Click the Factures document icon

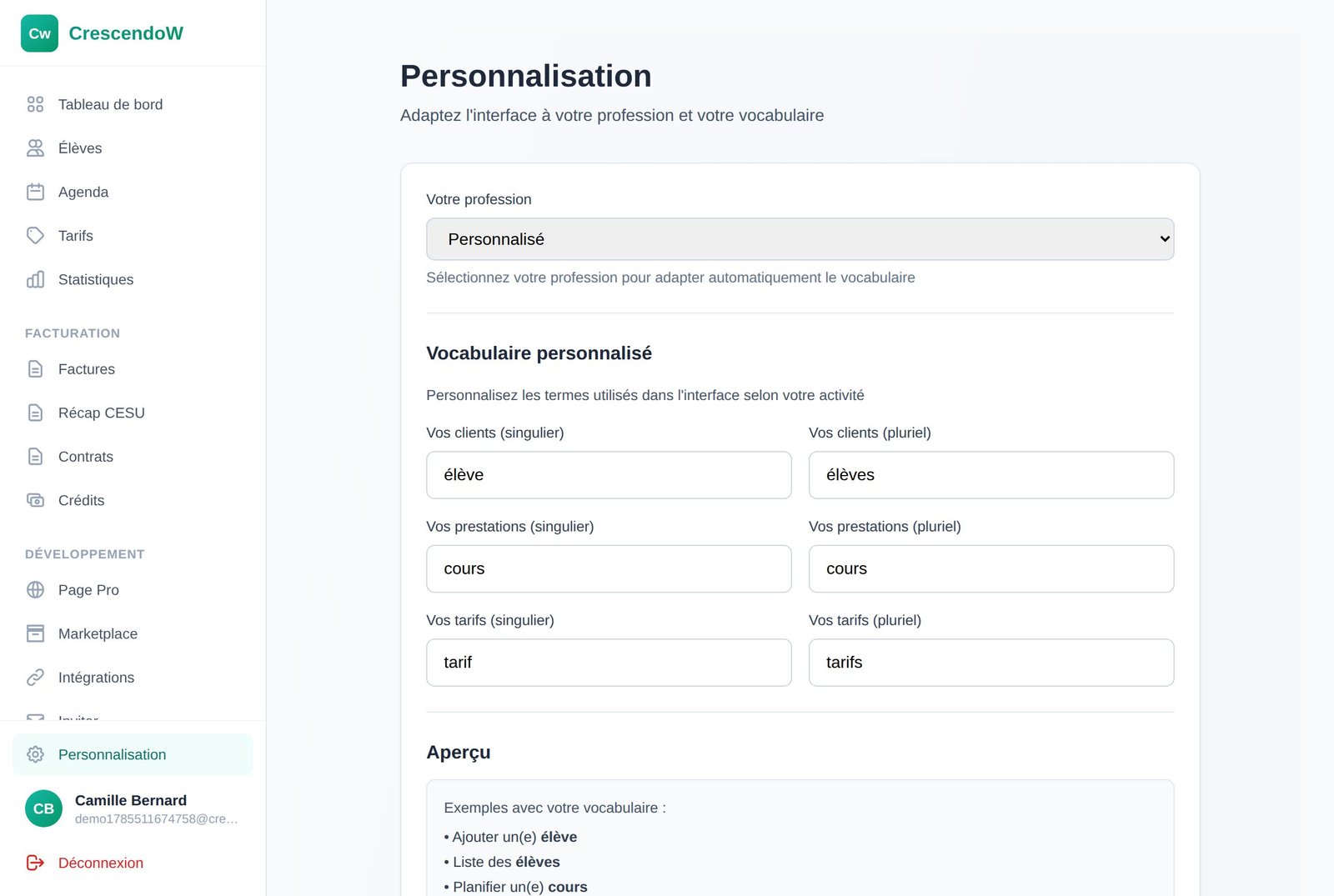tap(35, 369)
